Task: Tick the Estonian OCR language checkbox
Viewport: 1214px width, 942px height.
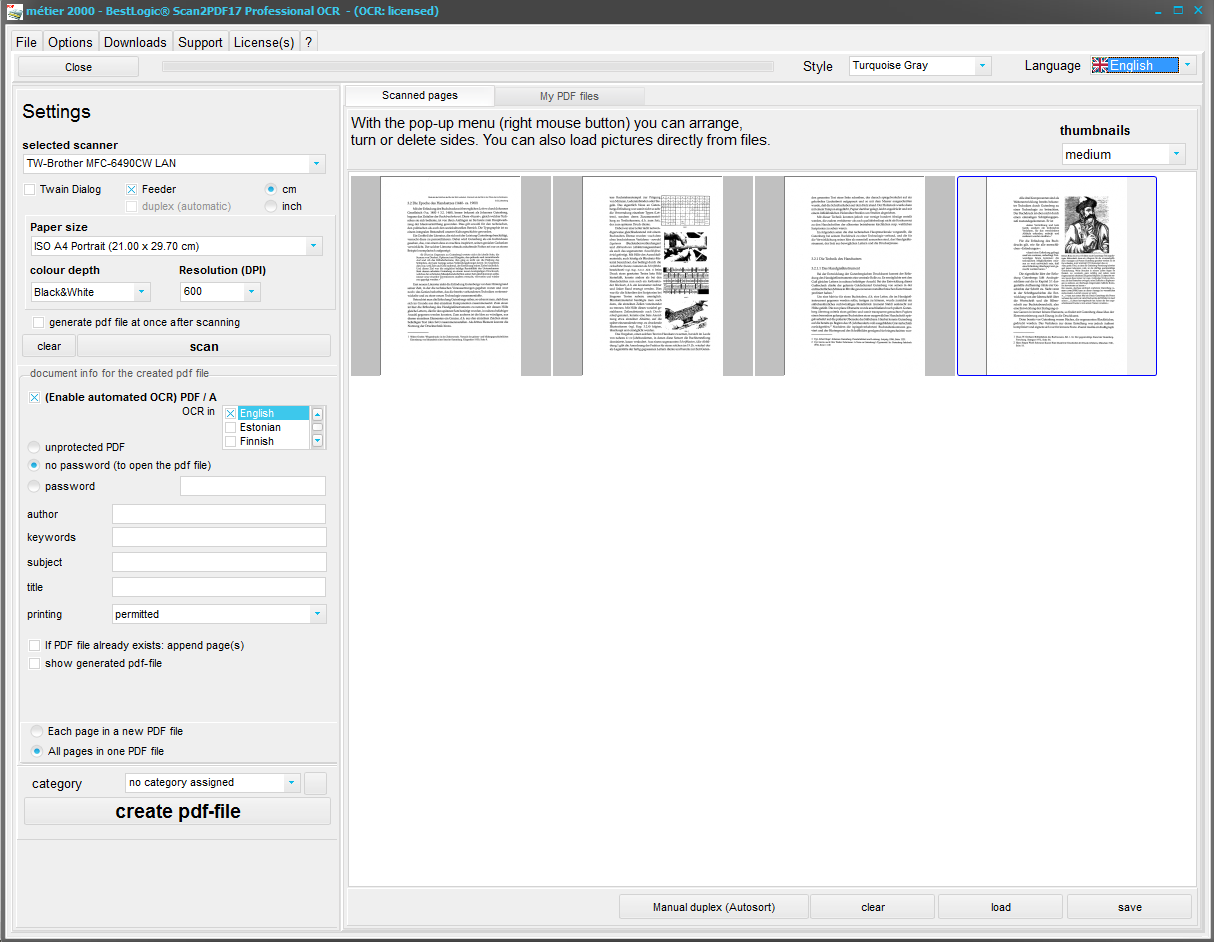Action: (231, 428)
